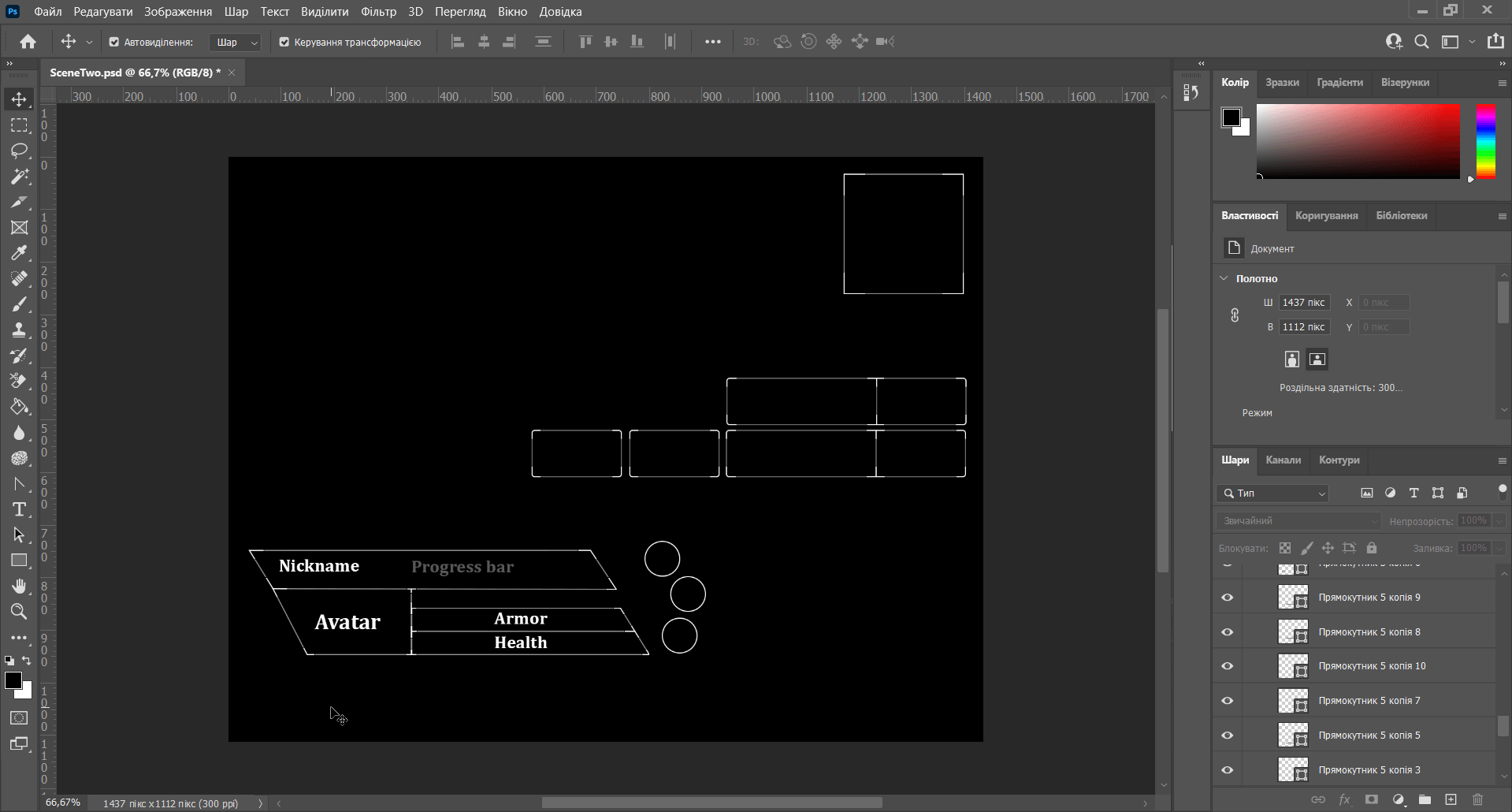
Task: Click the canvas width input field
Action: click(x=1303, y=303)
